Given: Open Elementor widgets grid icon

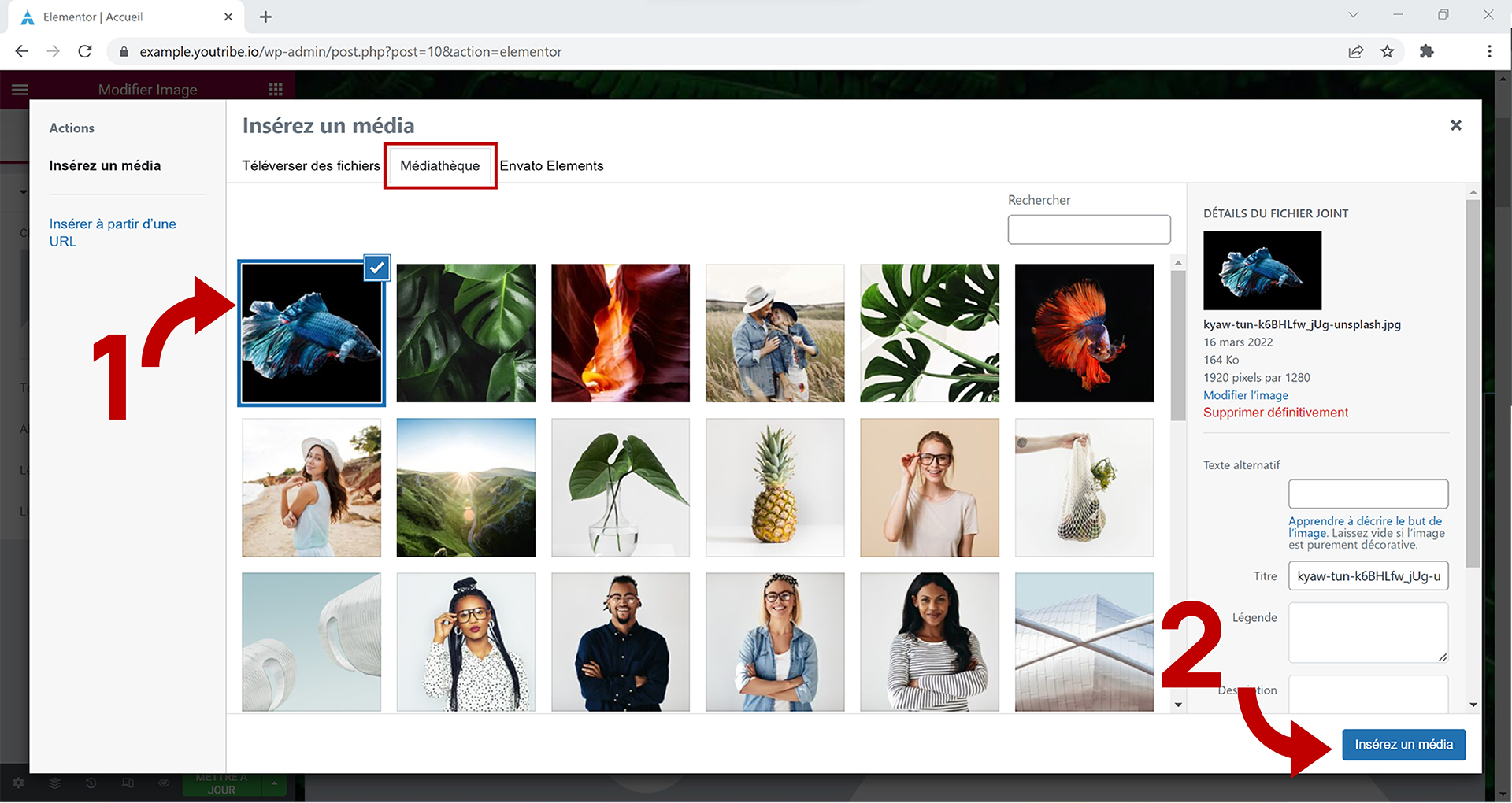Looking at the screenshot, I should pyautogui.click(x=276, y=90).
